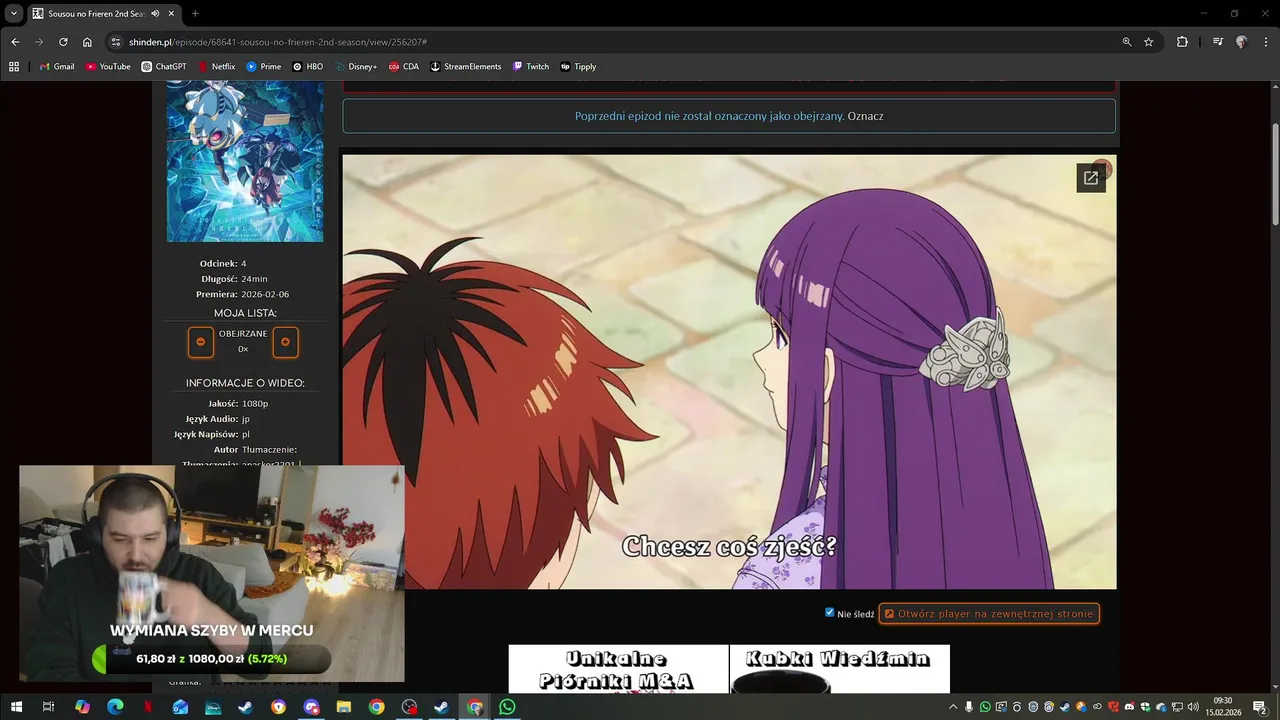
Task: Open the Disney+ app from the taskbar
Action: pos(213,707)
